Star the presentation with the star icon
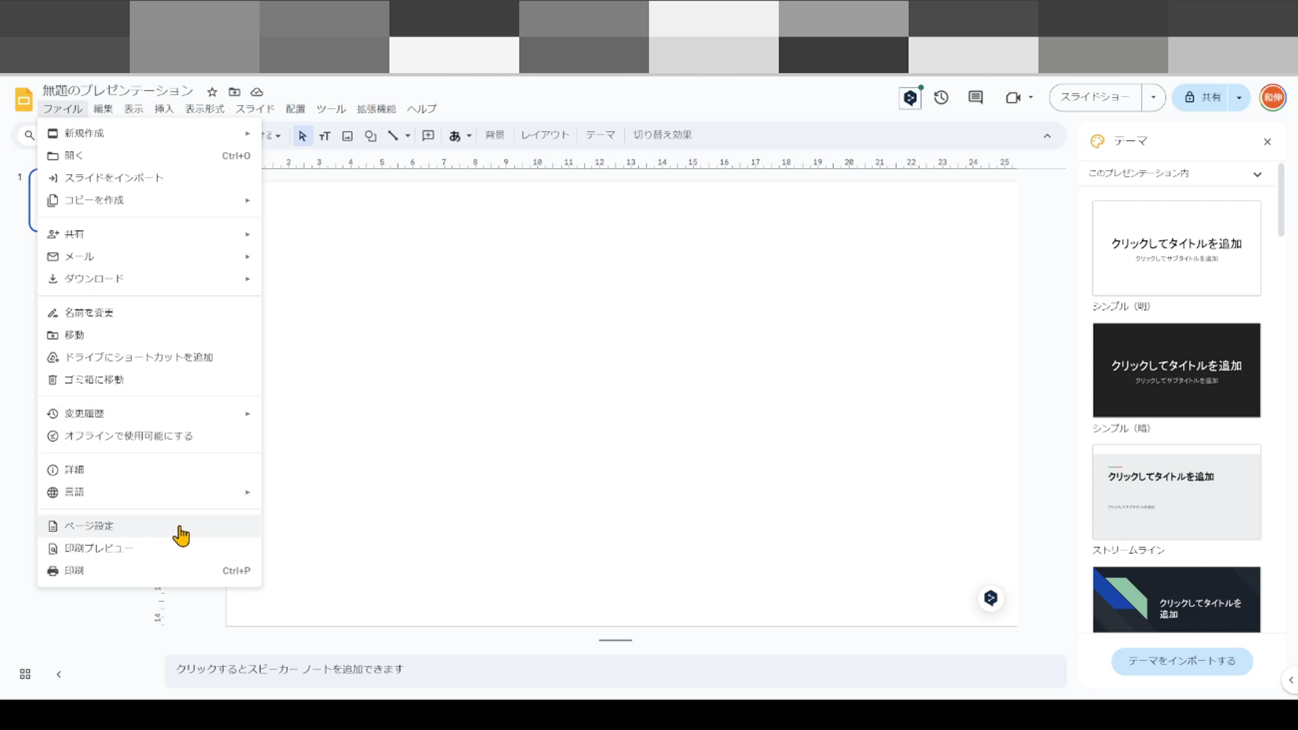This screenshot has height=730, width=1298. tap(212, 92)
